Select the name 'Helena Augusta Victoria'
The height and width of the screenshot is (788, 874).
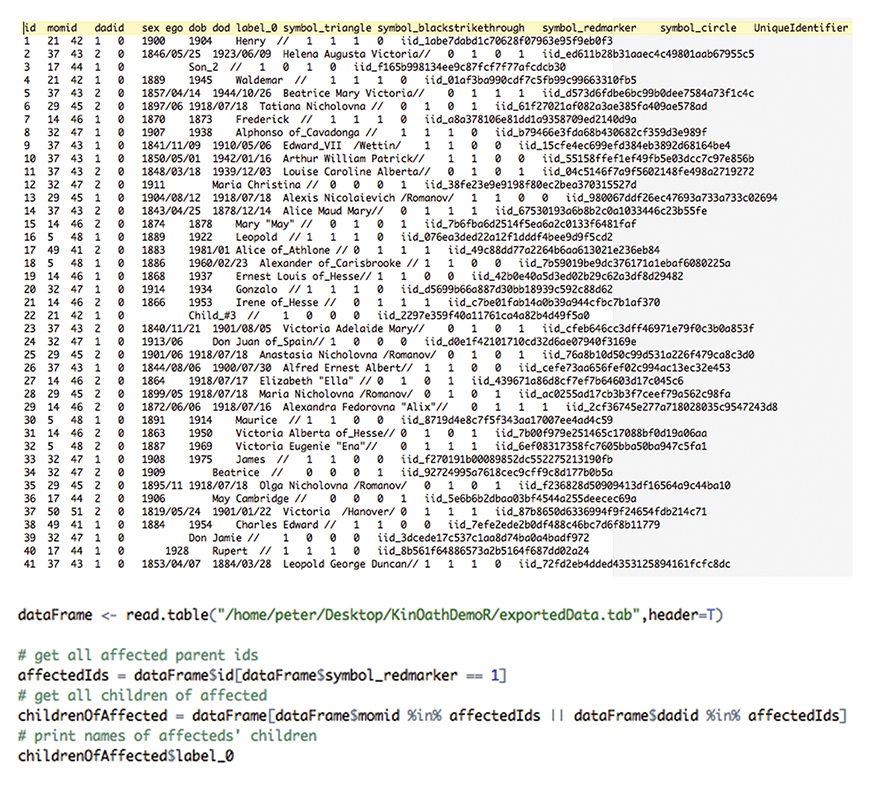pos(350,54)
